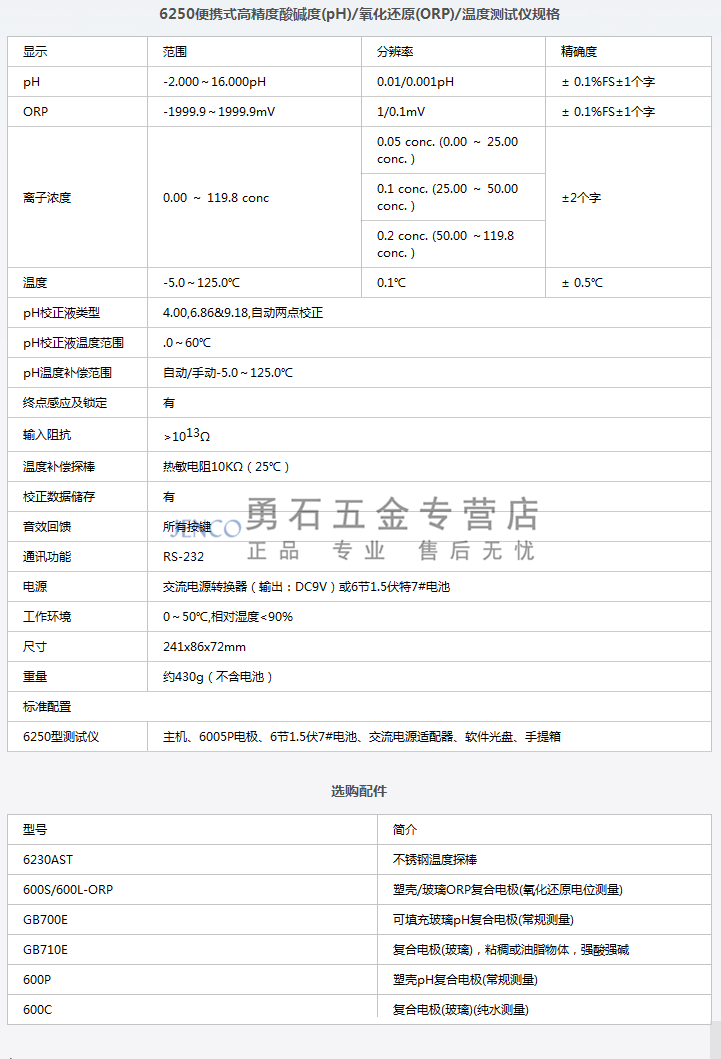Click the description '复合电极(玻璃)(纯水测量)'
The height and width of the screenshot is (1059, 721).
click(461, 1010)
